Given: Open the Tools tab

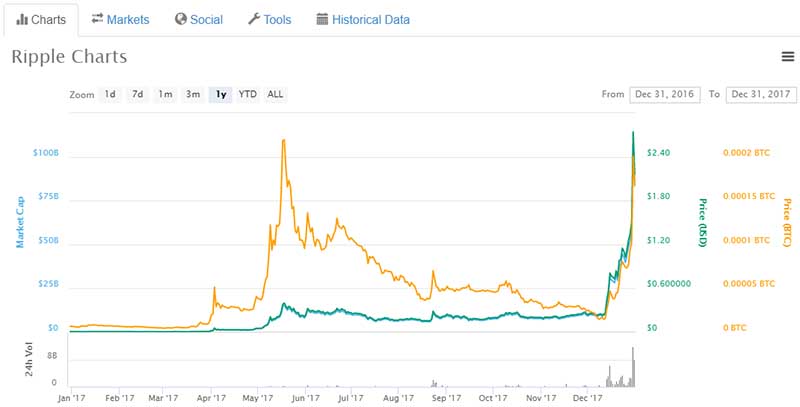Looking at the screenshot, I should point(269,19).
